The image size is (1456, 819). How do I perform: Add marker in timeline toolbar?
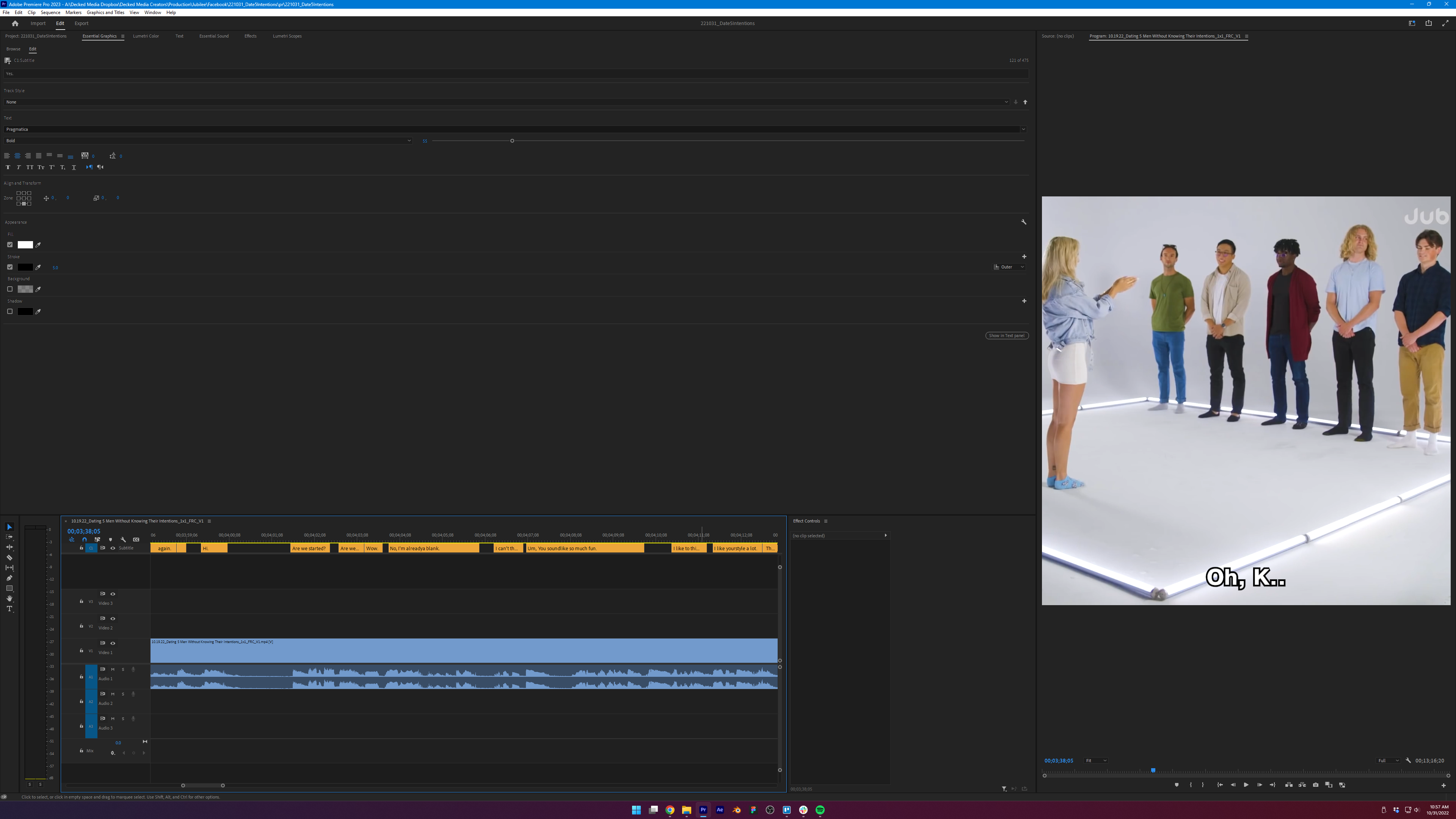coord(110,540)
